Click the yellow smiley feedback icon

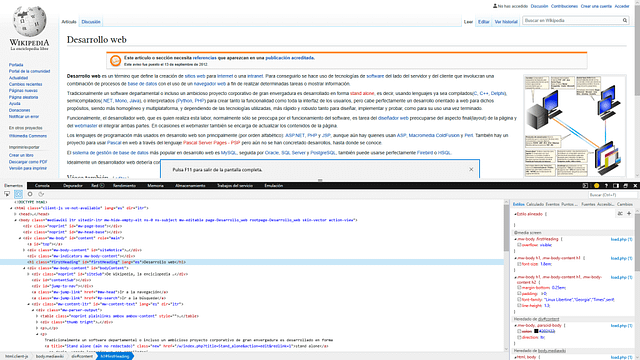596,186
